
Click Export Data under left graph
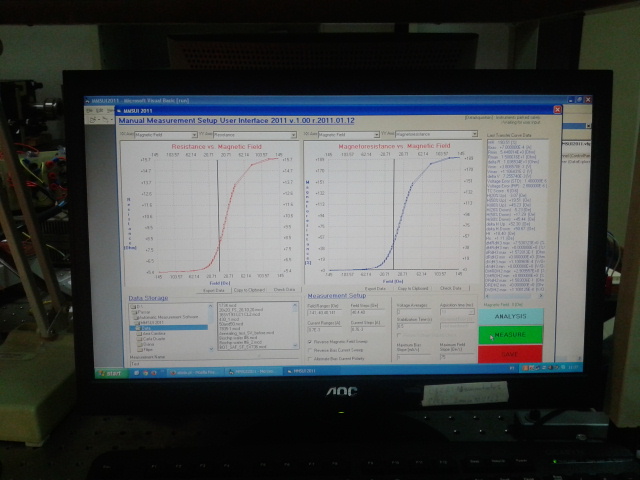click(213, 289)
